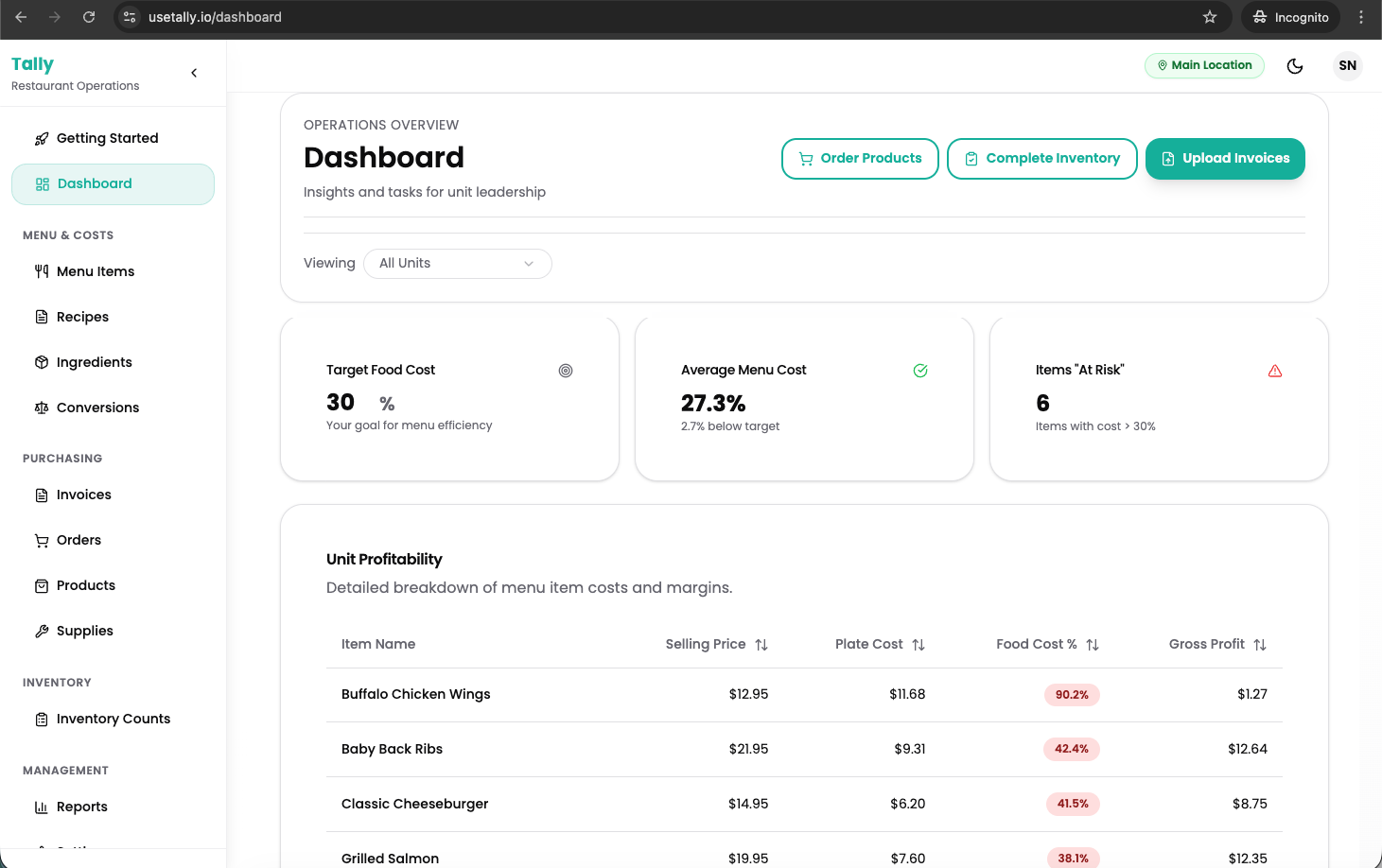Click the Complete Inventory button
Screen dimensions: 1382x868
[x=1041, y=159]
